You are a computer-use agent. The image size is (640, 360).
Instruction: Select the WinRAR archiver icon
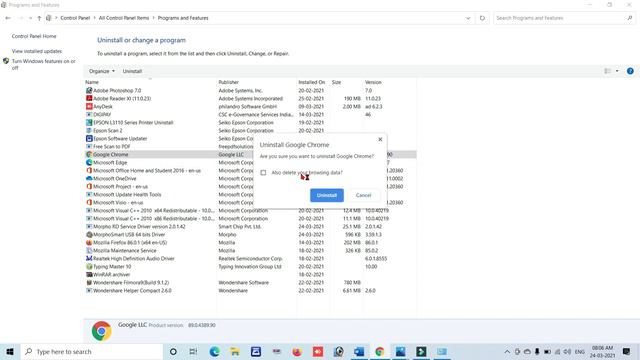pos(89,274)
